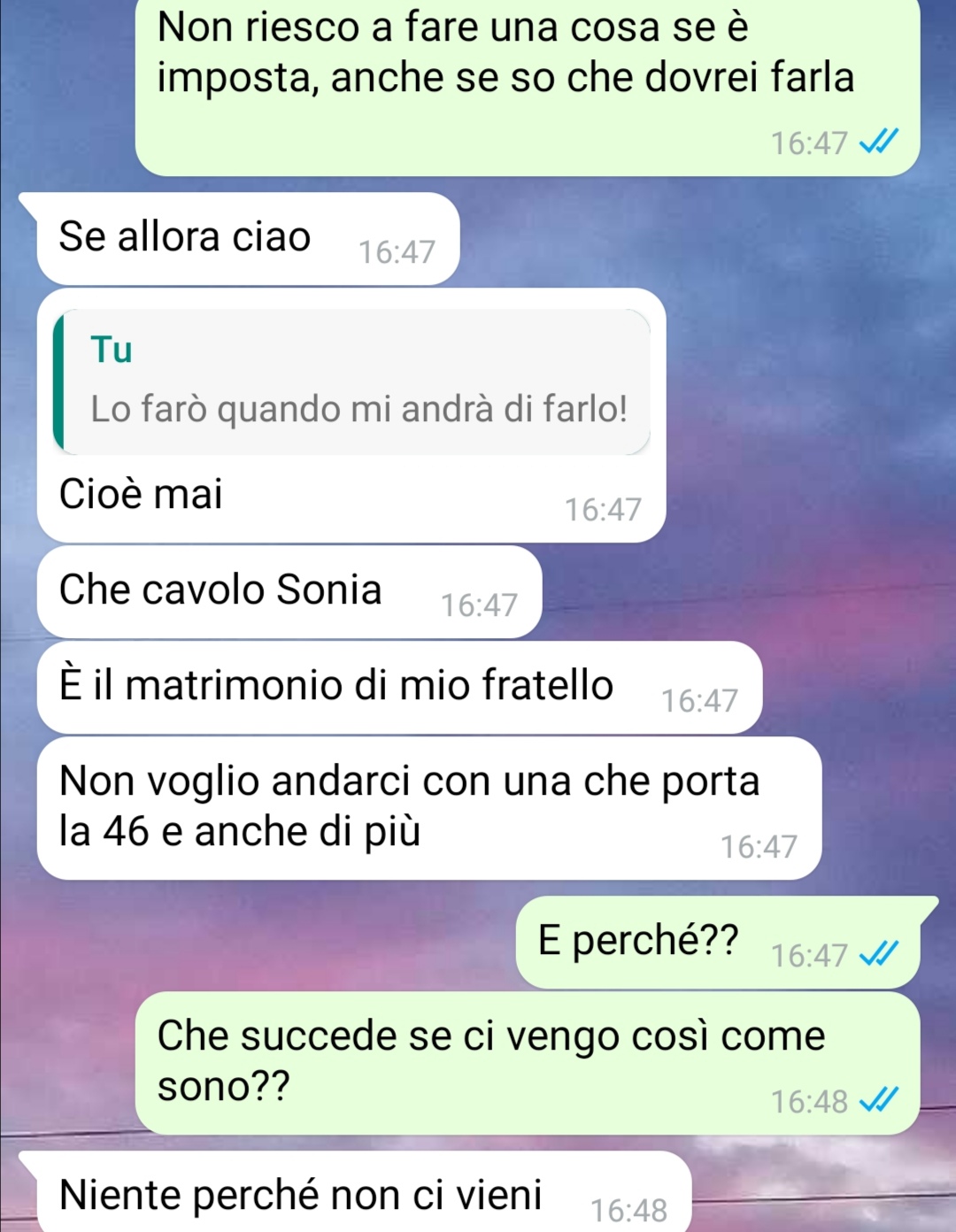Tap the outgoing 'E perché??' bubble
Image resolution: width=956 pixels, height=1232 pixels.
(718, 942)
